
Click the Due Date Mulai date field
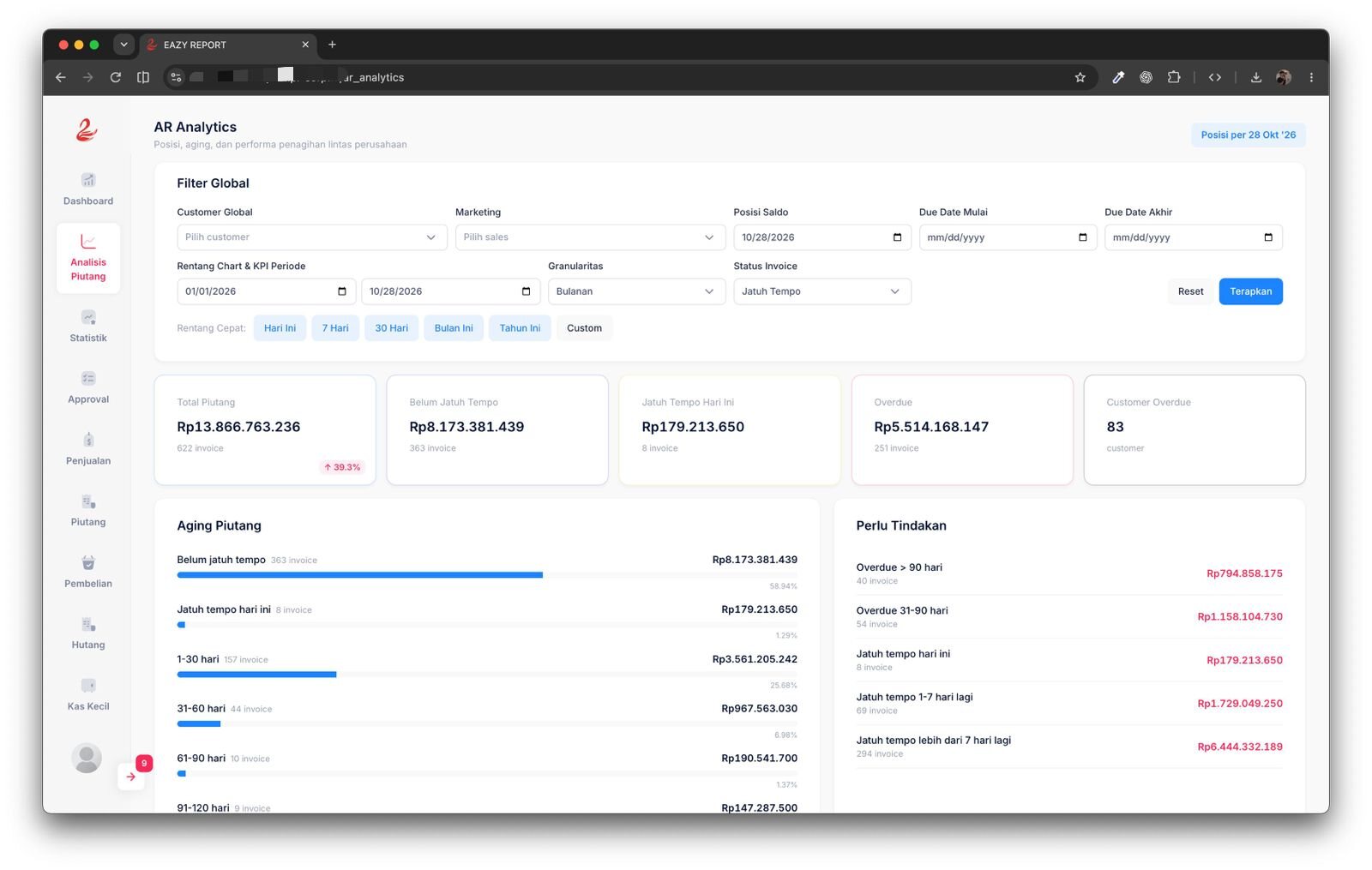(1008, 237)
